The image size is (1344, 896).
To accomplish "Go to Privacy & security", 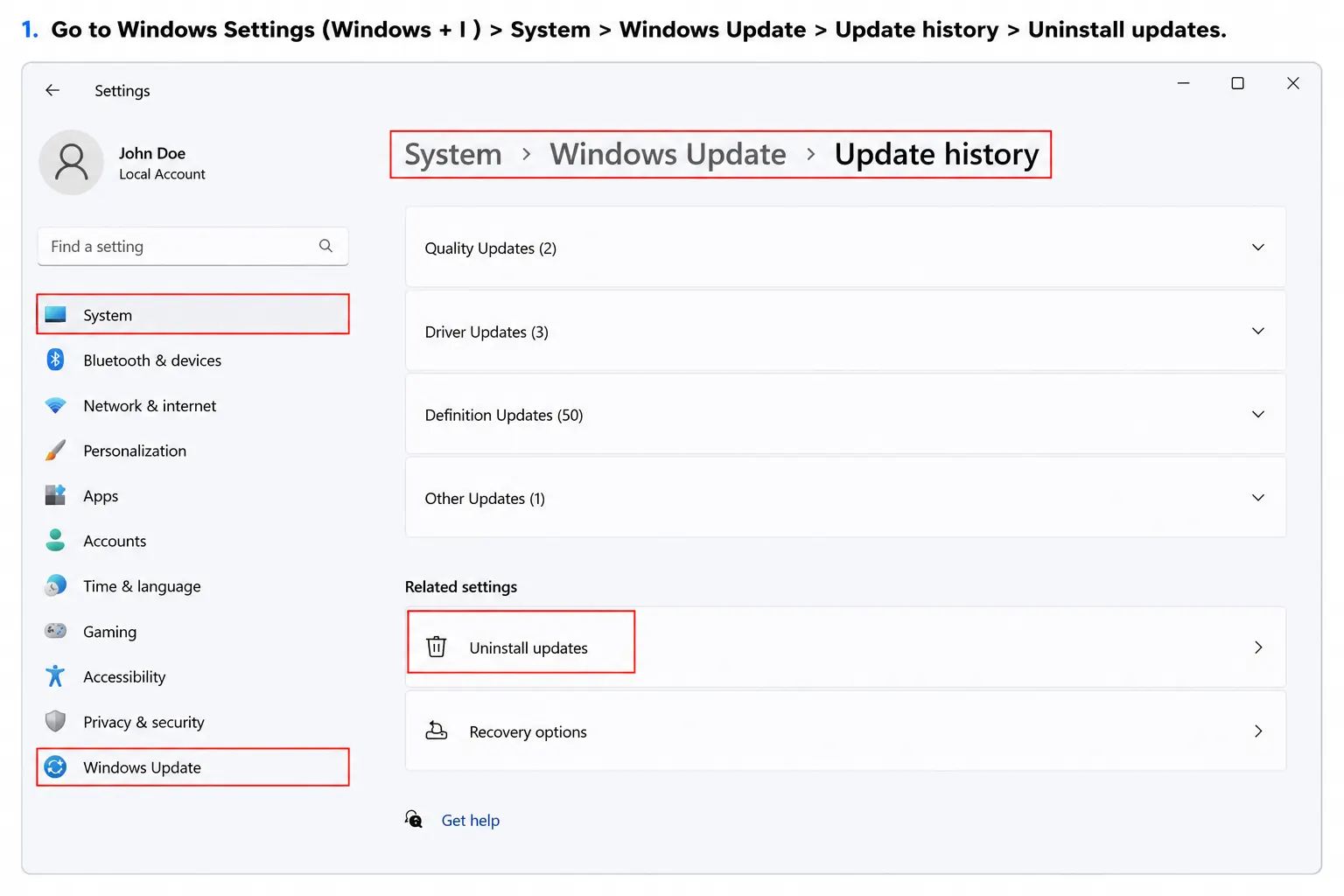I will click(192, 721).
